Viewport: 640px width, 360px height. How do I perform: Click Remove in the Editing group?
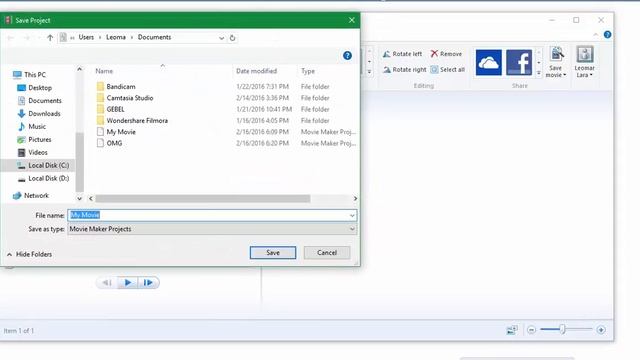[446, 54]
